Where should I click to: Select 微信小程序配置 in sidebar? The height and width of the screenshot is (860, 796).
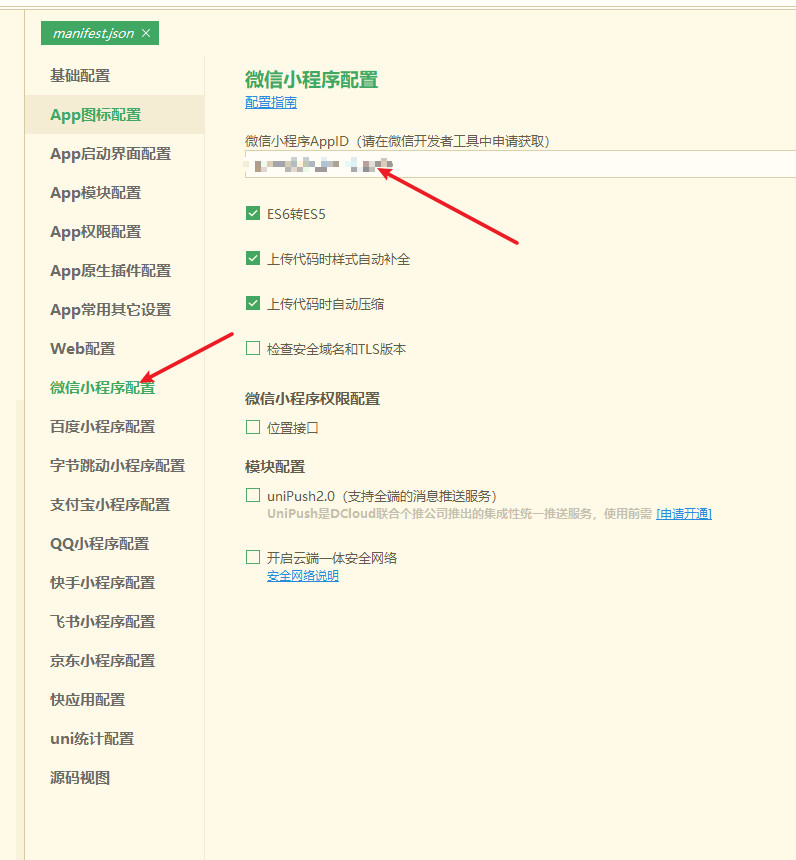point(103,387)
